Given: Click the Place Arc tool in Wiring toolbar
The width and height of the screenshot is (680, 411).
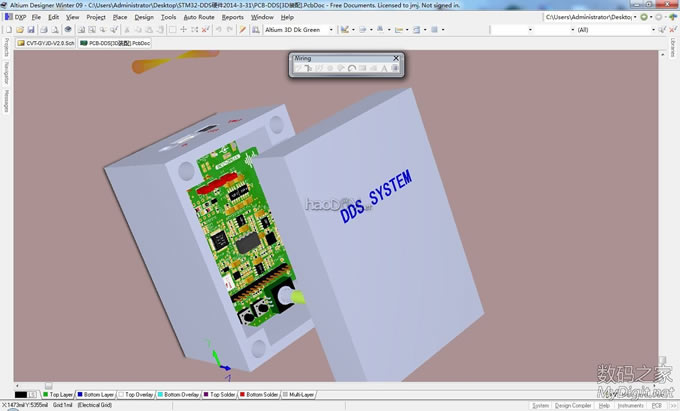Looking at the screenshot, I should [x=352, y=69].
